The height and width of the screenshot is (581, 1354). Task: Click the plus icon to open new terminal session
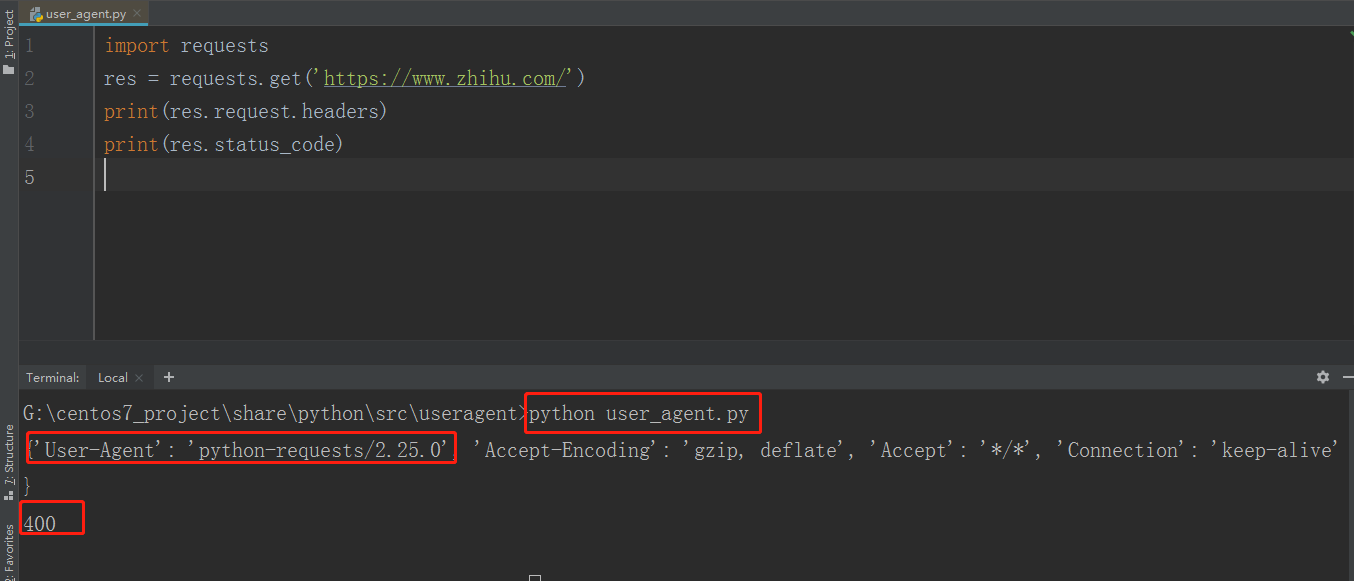tap(168, 377)
